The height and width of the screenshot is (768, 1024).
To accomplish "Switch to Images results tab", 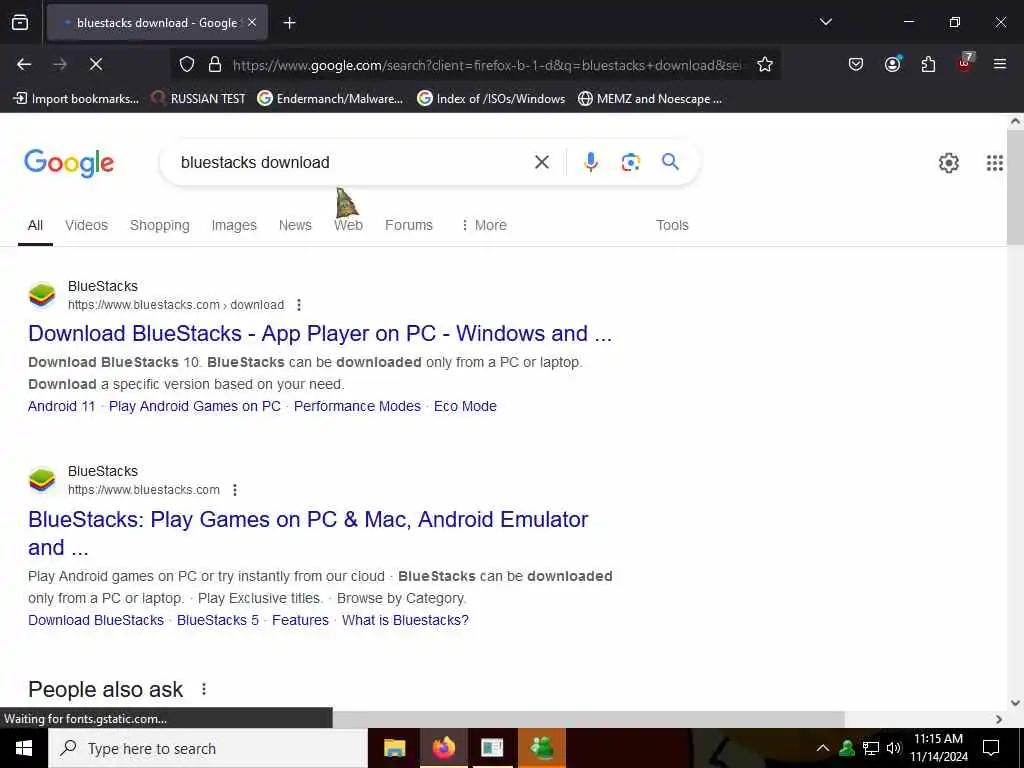I will (234, 225).
